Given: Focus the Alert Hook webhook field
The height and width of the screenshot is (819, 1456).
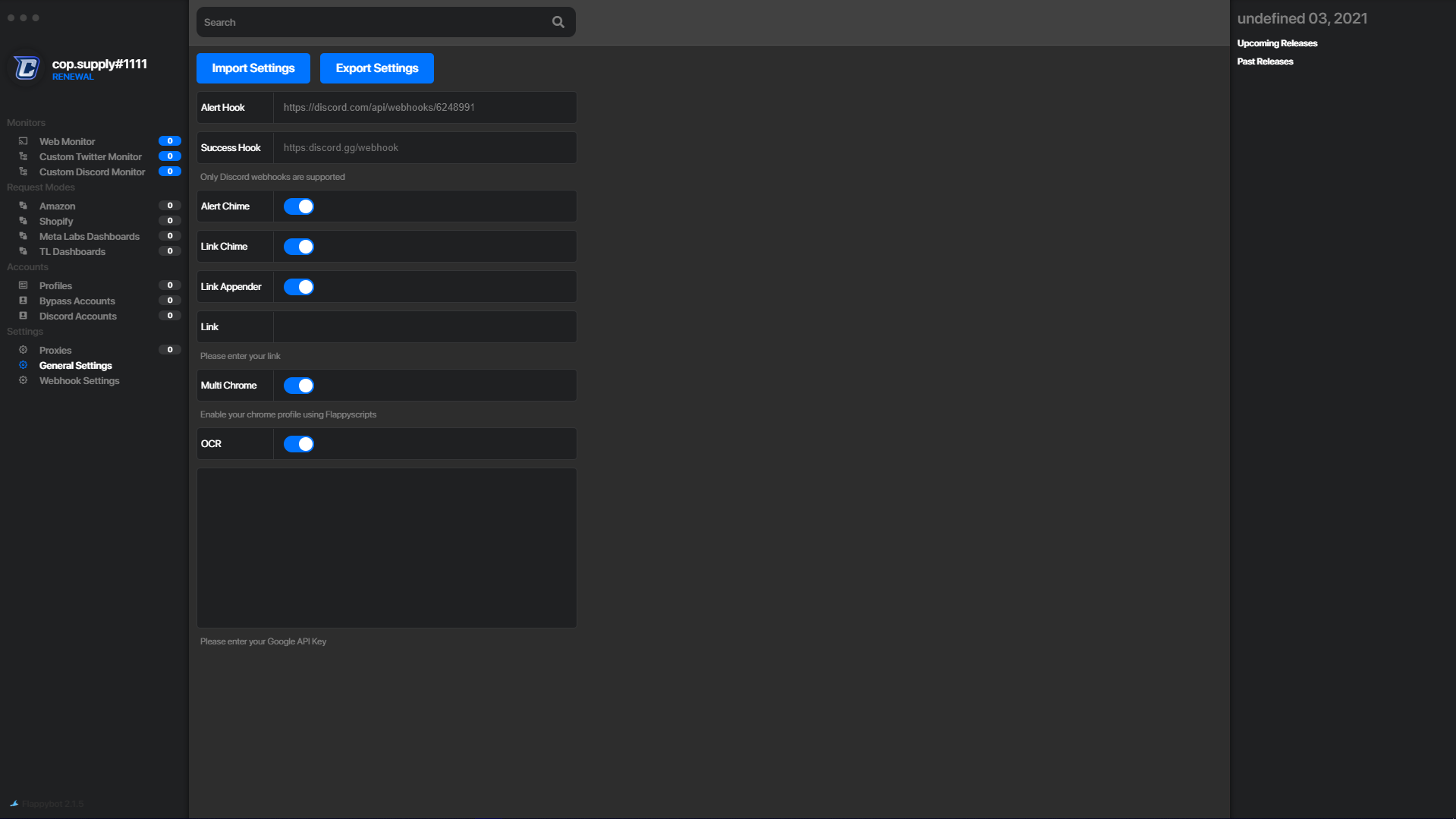Looking at the screenshot, I should tap(424, 108).
